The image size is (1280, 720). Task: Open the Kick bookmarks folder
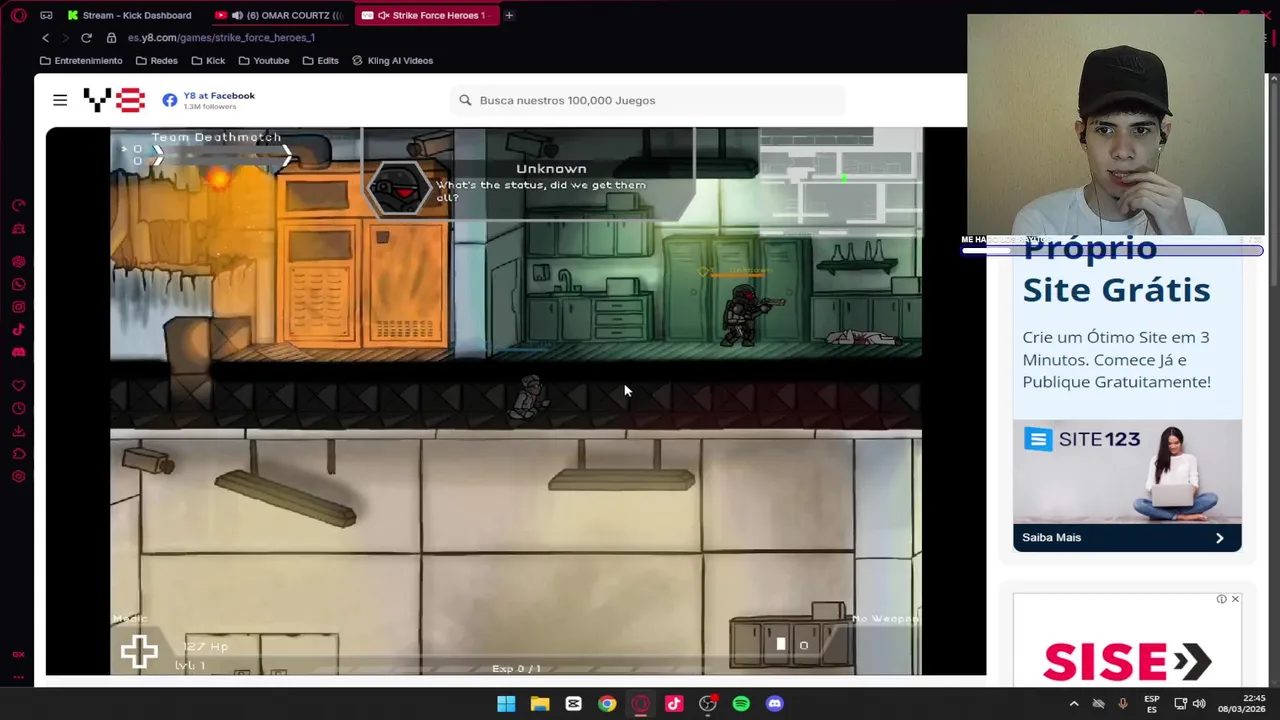(x=208, y=60)
